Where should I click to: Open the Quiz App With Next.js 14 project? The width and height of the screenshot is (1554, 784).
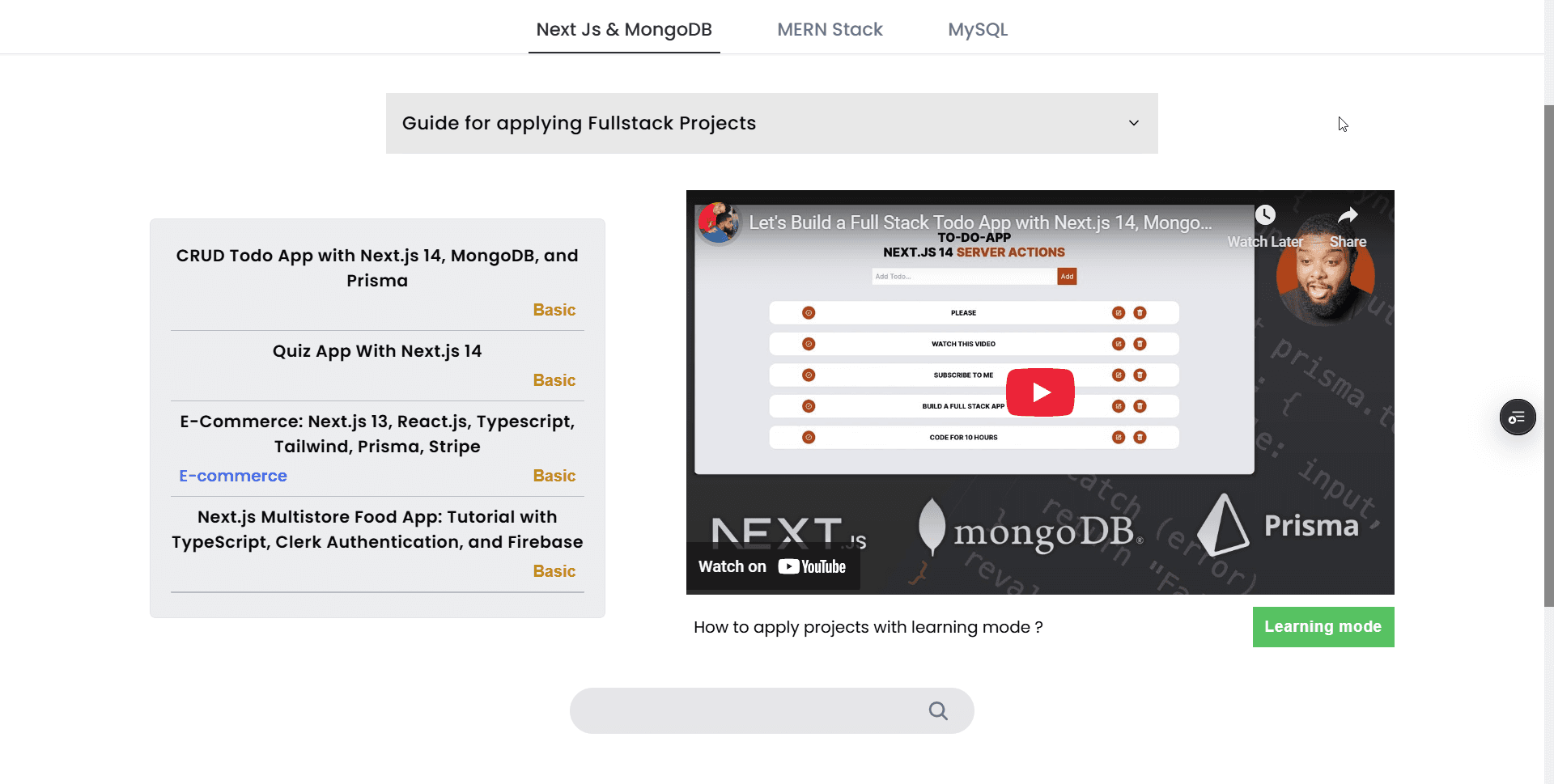(377, 351)
